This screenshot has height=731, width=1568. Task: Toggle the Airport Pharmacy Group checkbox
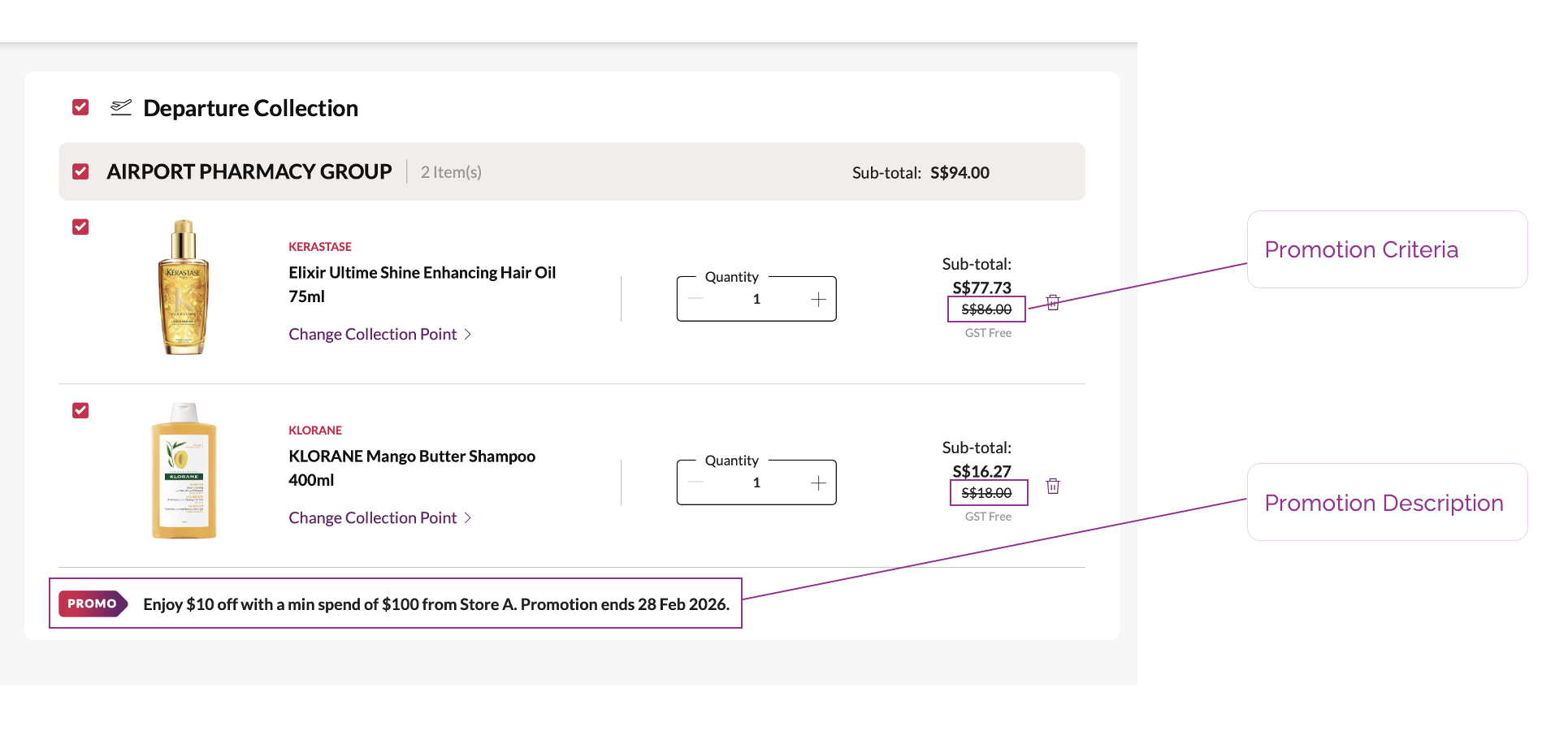tap(80, 171)
